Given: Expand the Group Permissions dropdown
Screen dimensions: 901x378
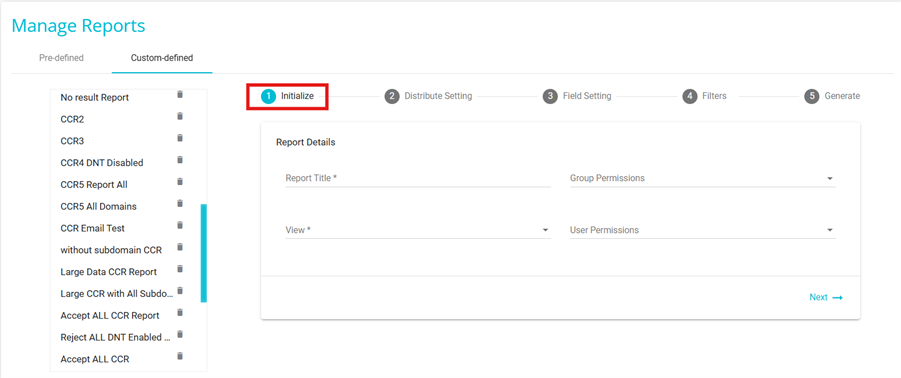Looking at the screenshot, I should pyautogui.click(x=702, y=179).
